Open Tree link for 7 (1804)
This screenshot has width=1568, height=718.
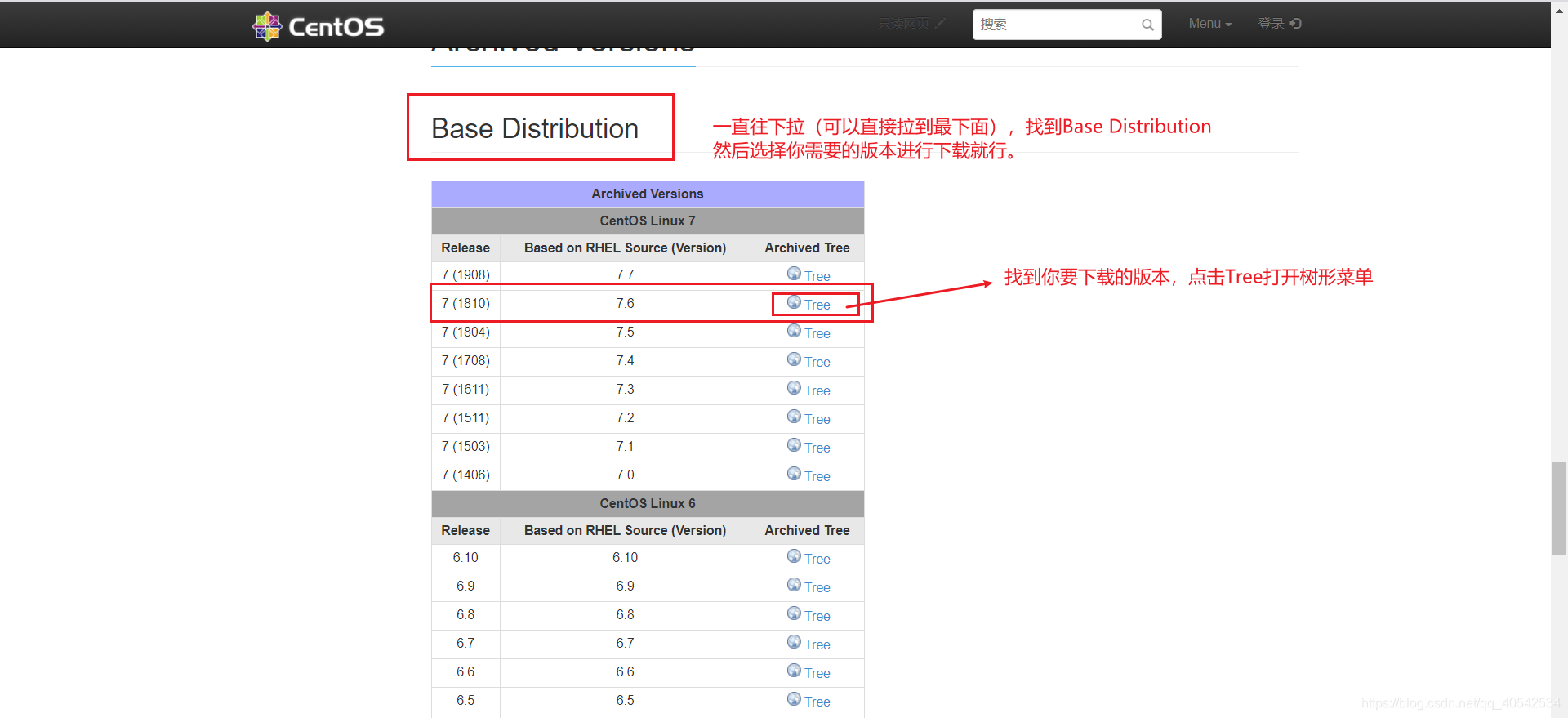click(x=817, y=333)
